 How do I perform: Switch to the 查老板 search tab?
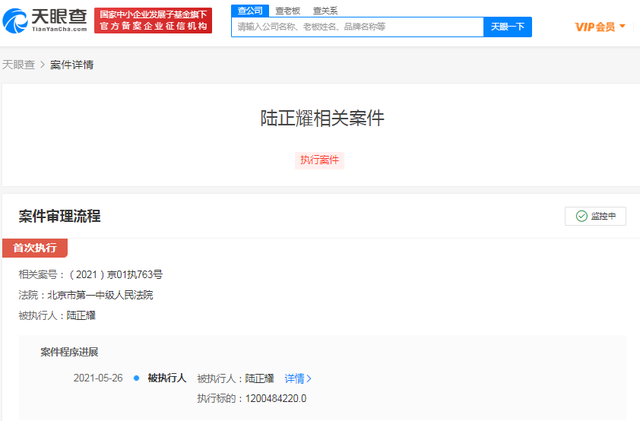(288, 10)
